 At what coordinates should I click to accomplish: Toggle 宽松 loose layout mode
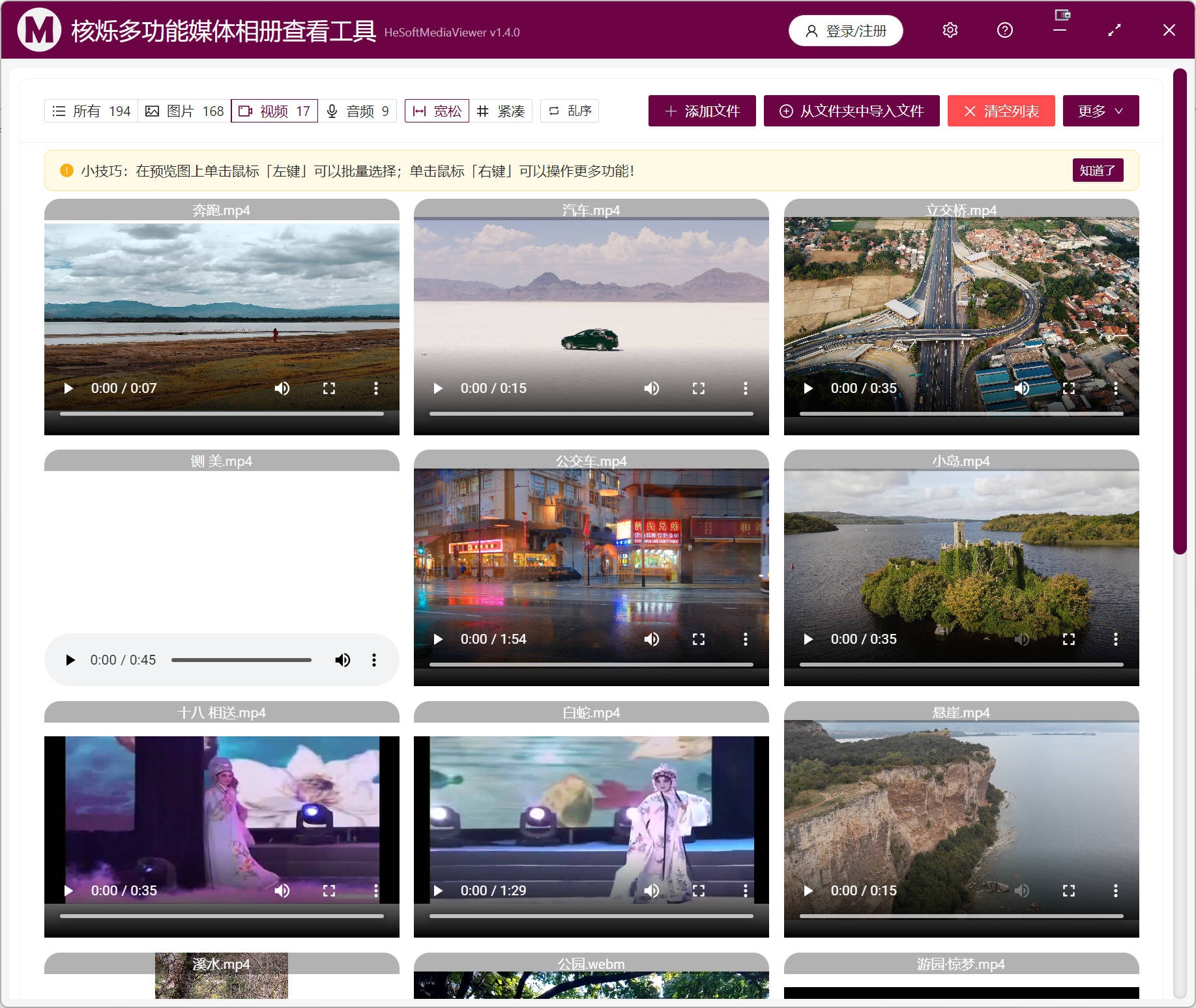coord(436,111)
